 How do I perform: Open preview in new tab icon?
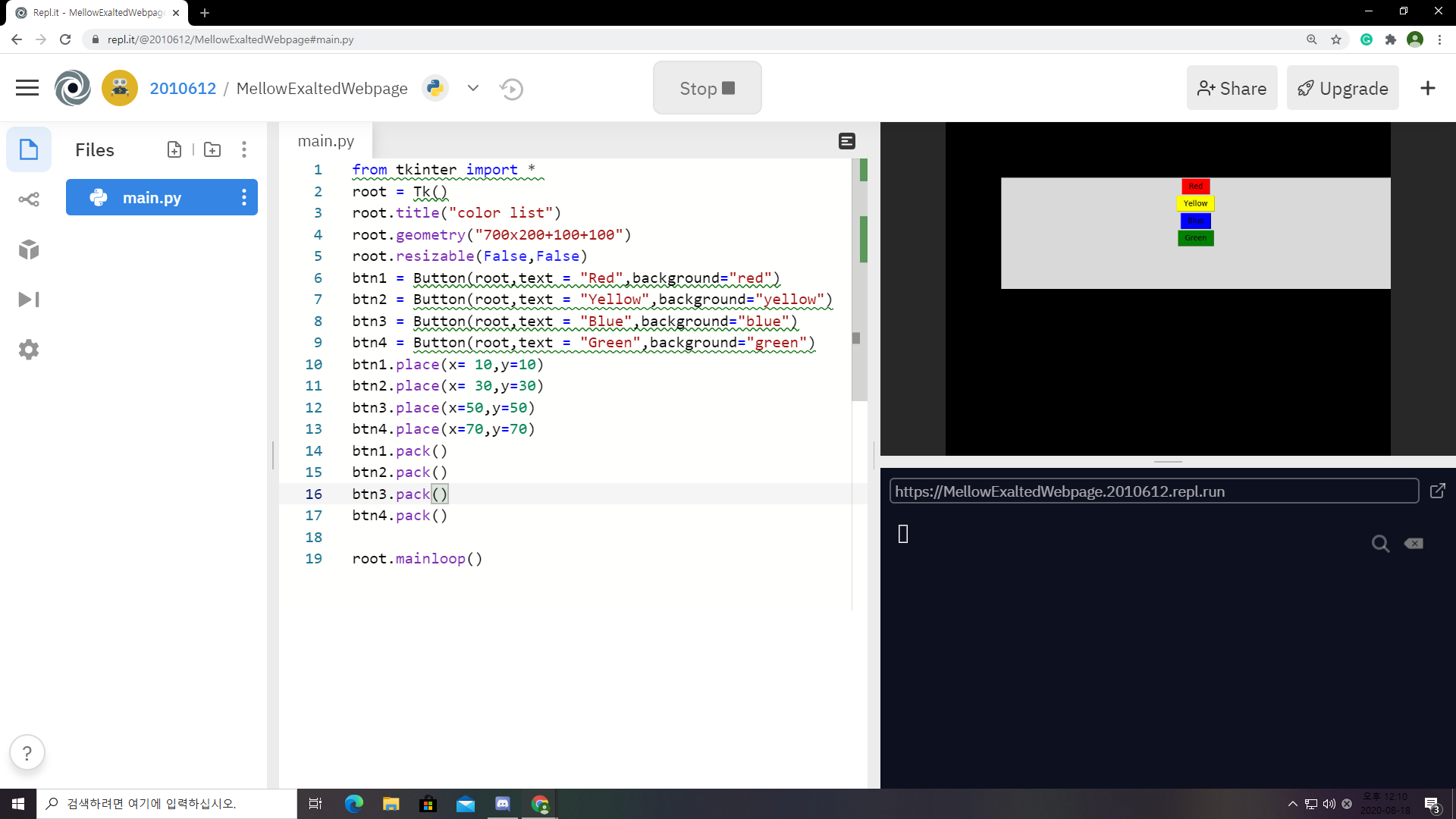1437,491
